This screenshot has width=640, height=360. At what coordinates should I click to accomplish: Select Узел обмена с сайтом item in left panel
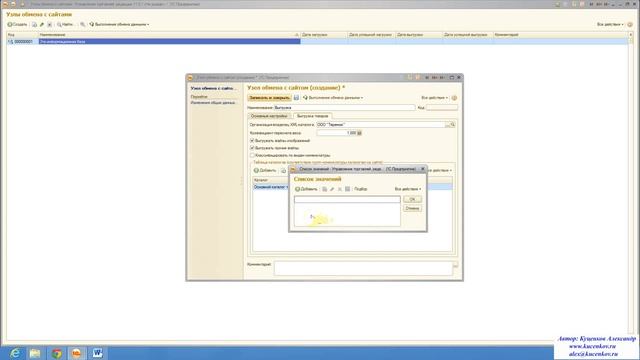click(212, 88)
